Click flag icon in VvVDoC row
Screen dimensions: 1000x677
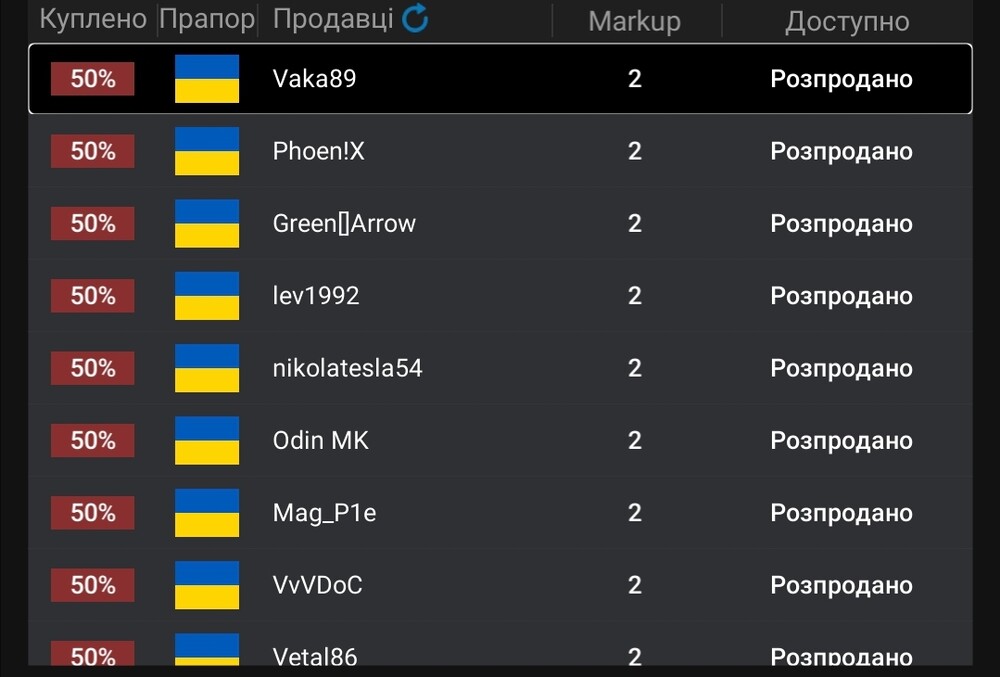207,585
